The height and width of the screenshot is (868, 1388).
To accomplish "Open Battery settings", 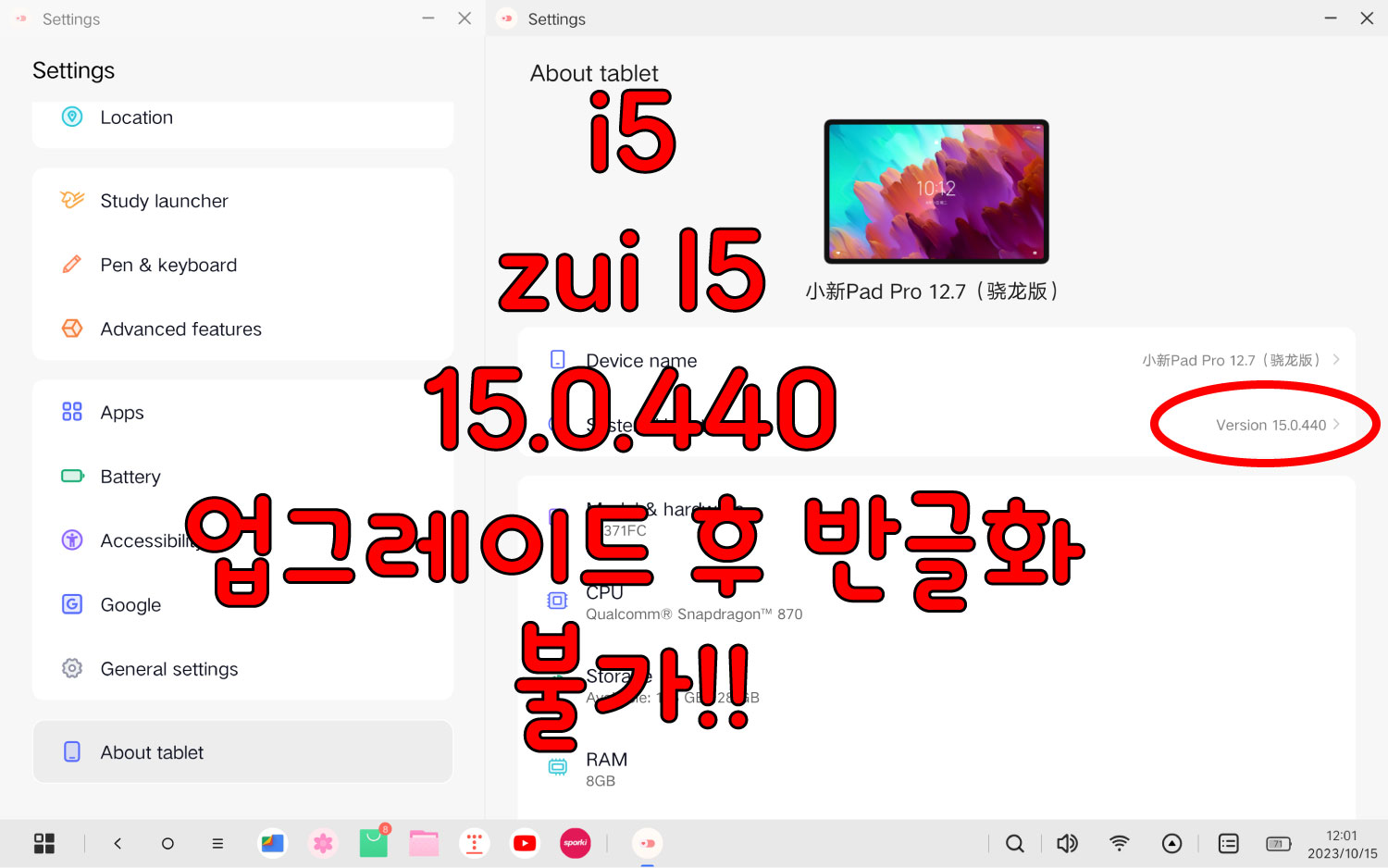I will (242, 477).
